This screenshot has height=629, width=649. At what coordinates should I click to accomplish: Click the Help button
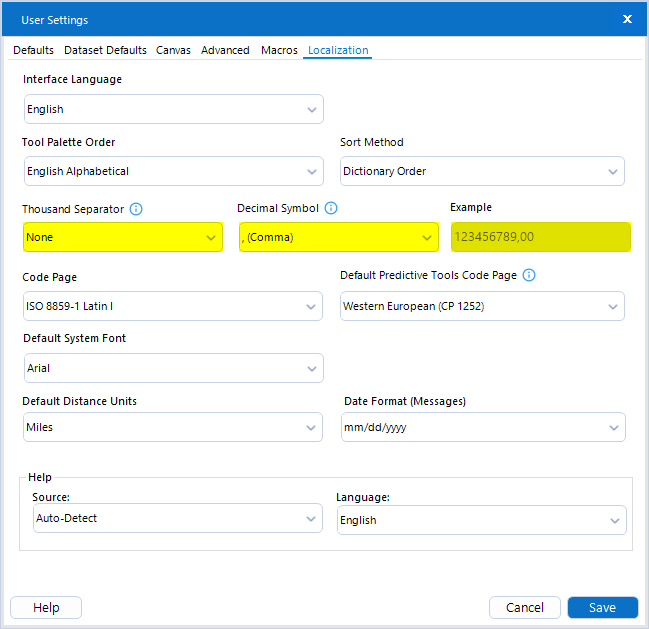pyautogui.click(x=46, y=608)
